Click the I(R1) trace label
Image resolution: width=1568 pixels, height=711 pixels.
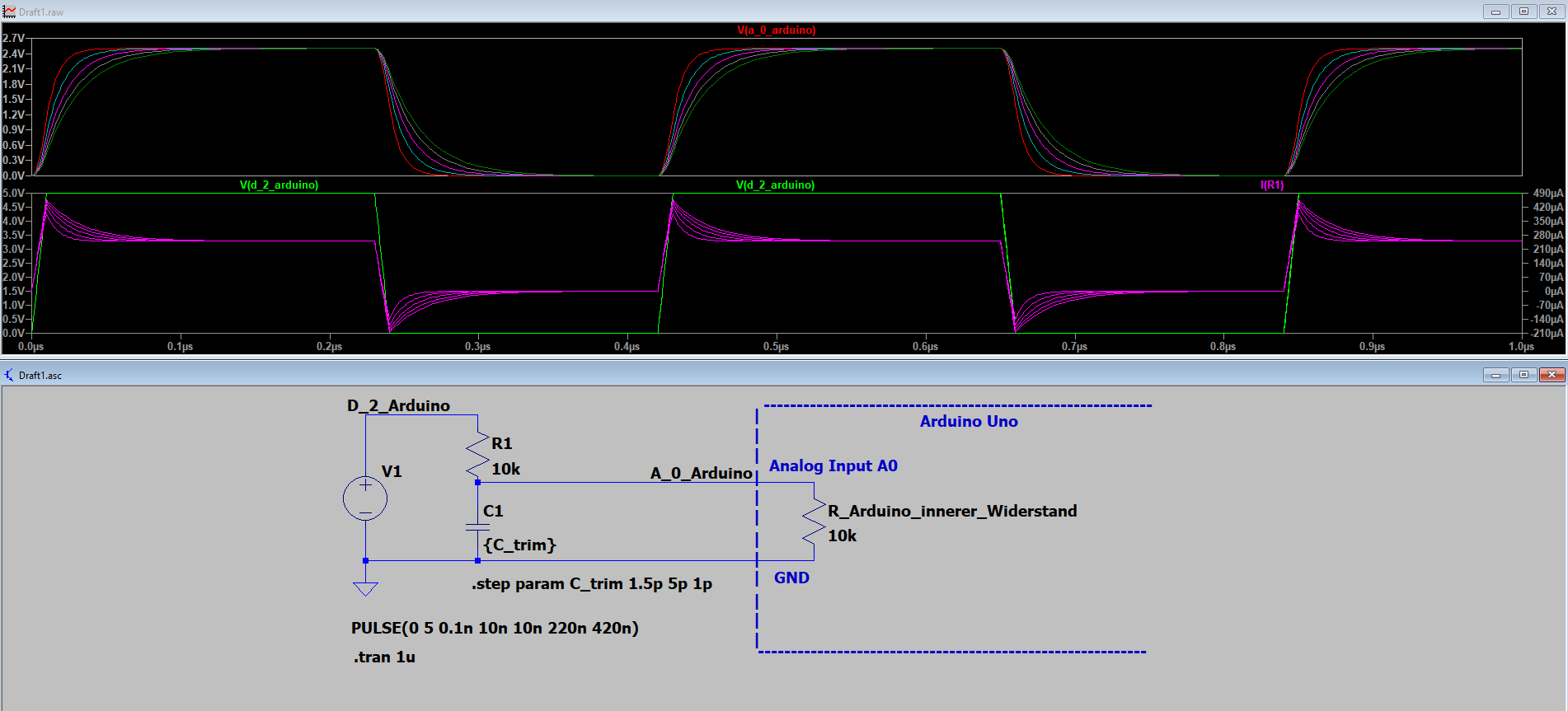(x=1271, y=185)
